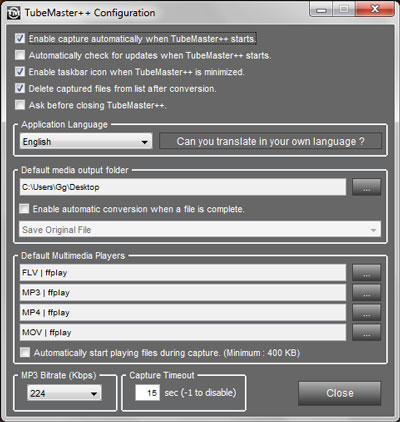Click the Close button
This screenshot has width=400, height=422.
[339, 393]
